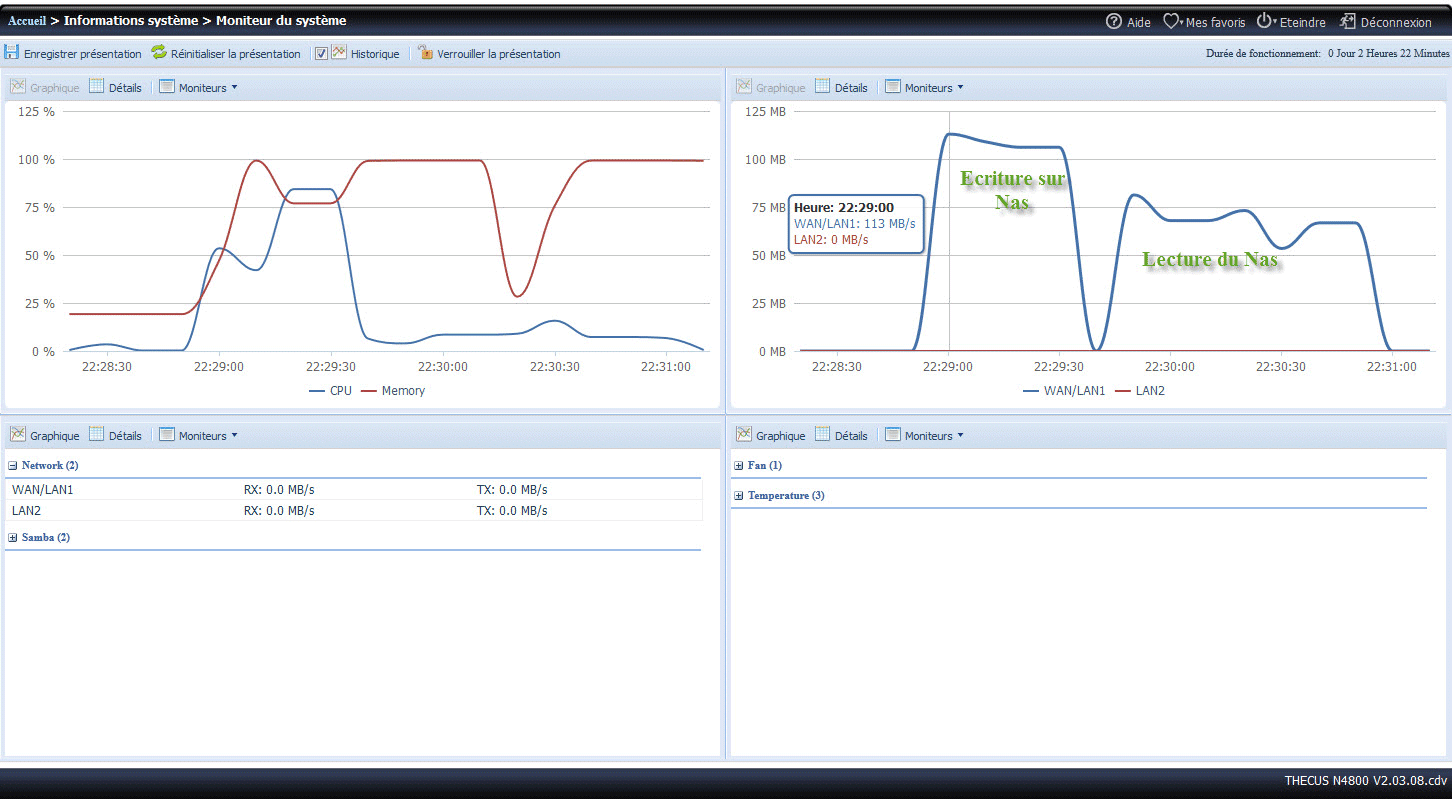
Task: Click Moniteur du système breadcrumb title
Action: 281,21
